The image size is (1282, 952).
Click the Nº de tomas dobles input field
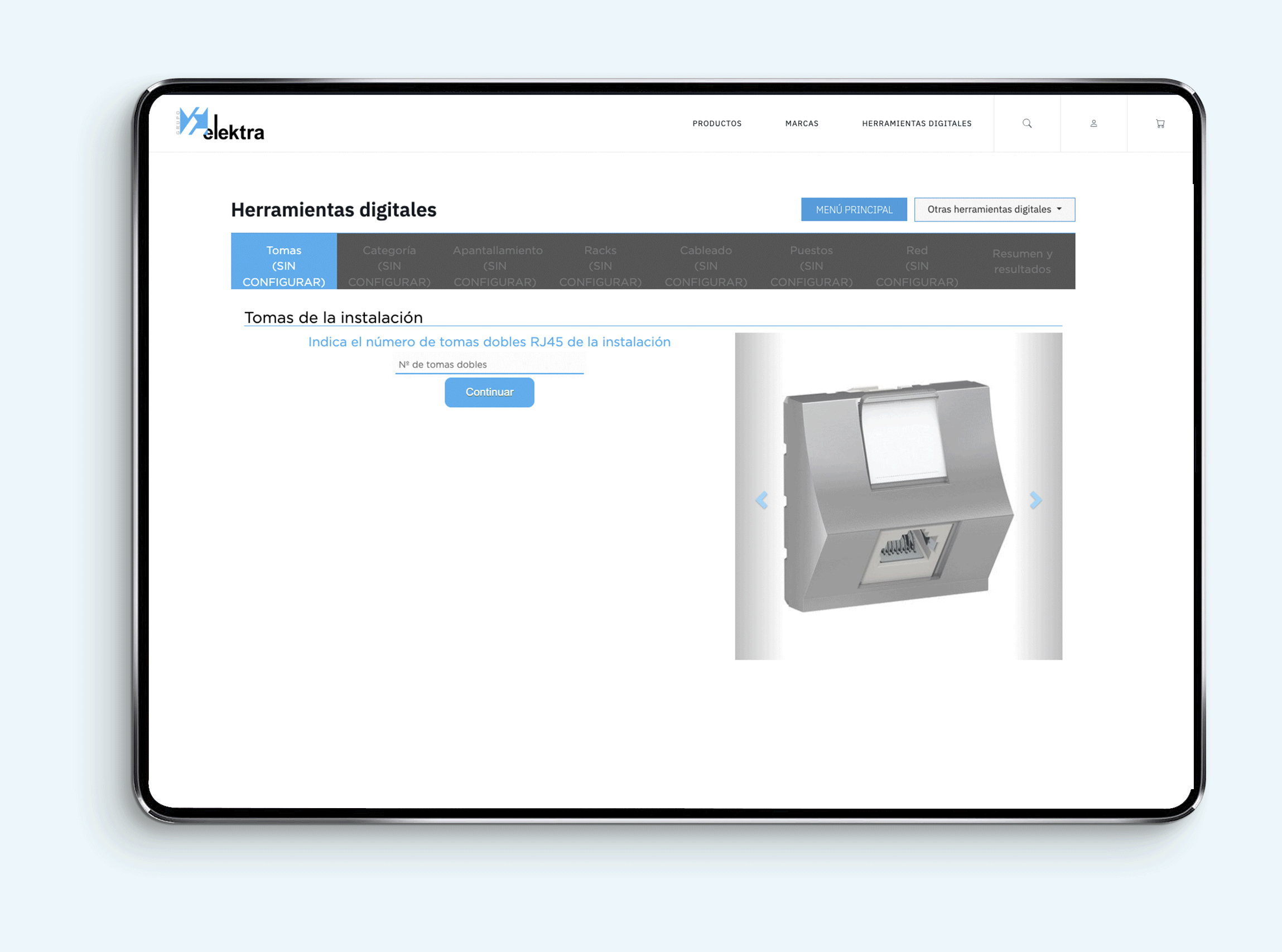(488, 364)
